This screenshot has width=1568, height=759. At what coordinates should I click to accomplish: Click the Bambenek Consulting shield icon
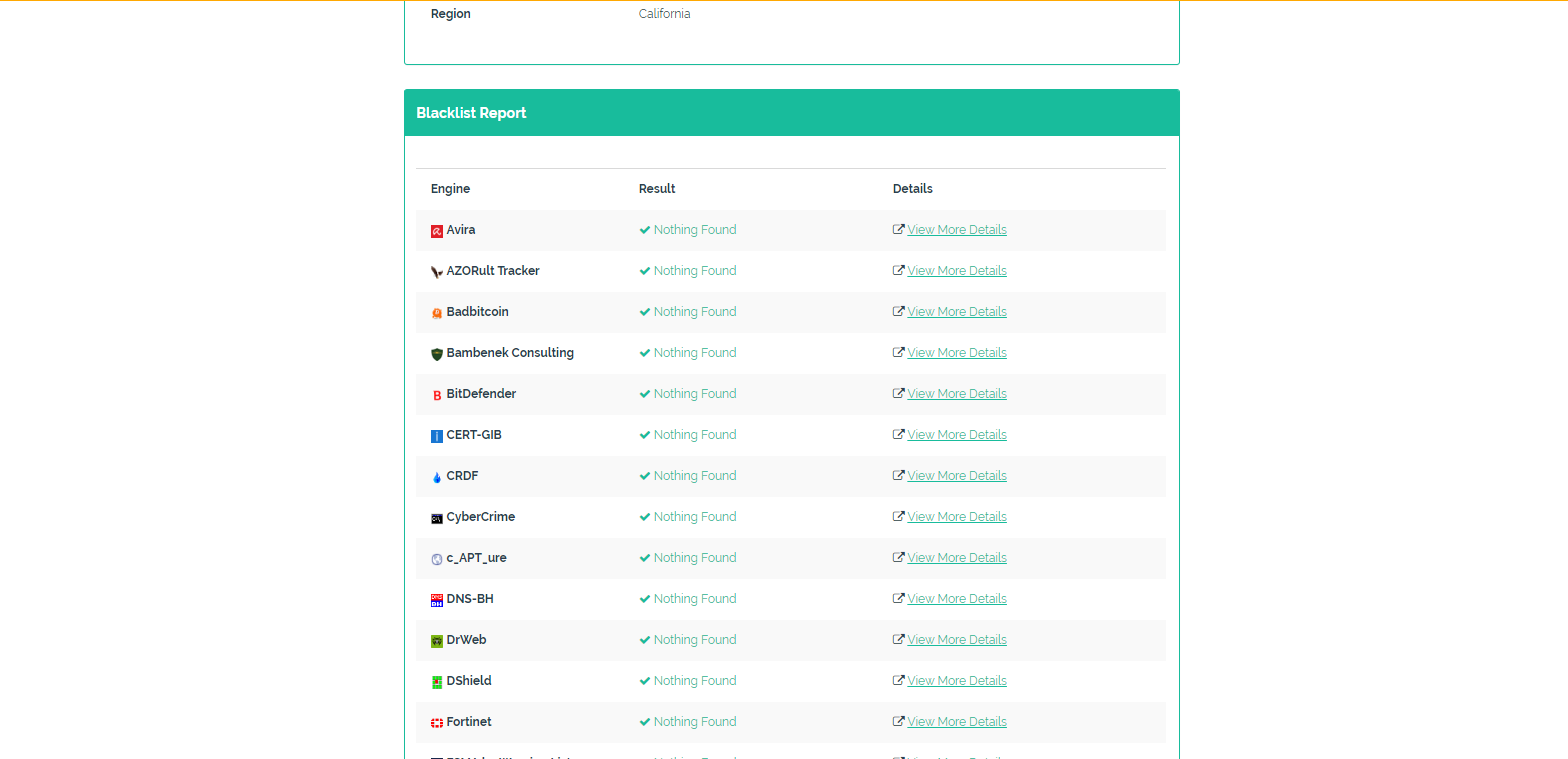[437, 354]
